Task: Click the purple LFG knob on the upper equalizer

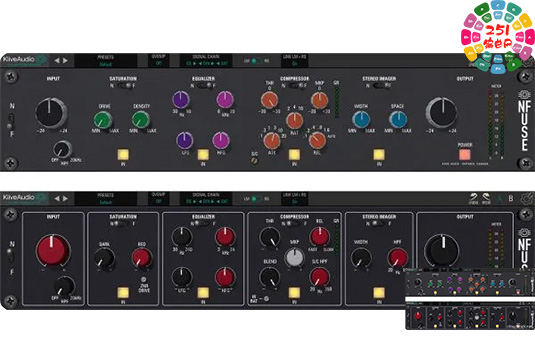Action: pyautogui.click(x=185, y=140)
